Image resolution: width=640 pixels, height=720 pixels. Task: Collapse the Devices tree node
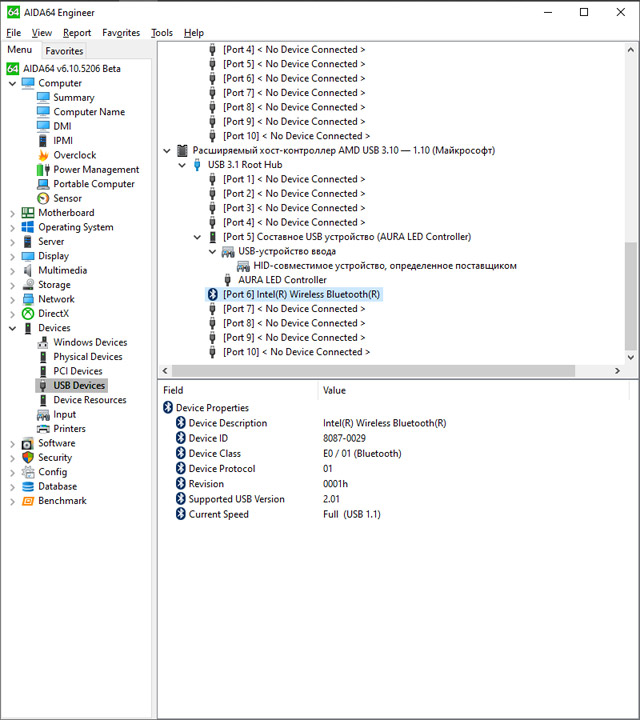click(x=12, y=328)
